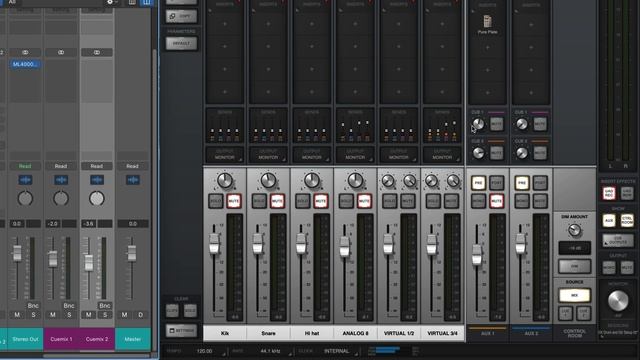Image resolution: width=640 pixels, height=360 pixels.
Task: Toggle POST on AUX 2
Action: click(540, 183)
